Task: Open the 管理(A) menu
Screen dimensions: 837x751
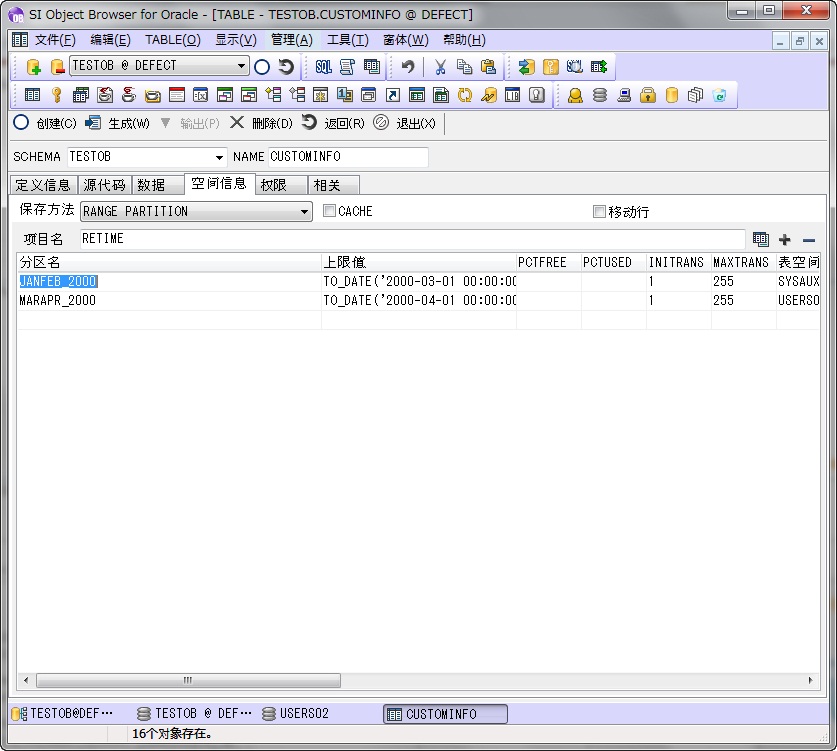Action: [x=292, y=40]
